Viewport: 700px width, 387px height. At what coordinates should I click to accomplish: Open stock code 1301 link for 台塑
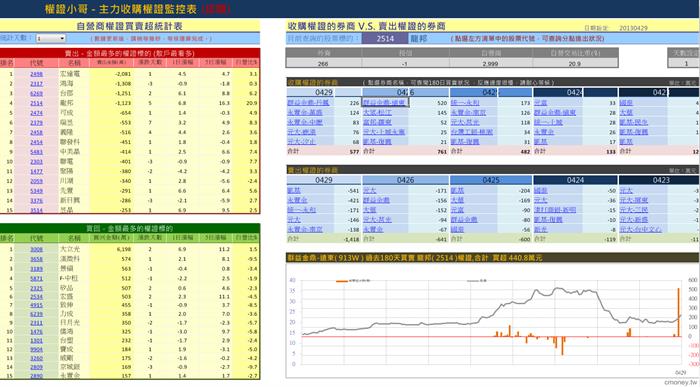tap(37, 341)
